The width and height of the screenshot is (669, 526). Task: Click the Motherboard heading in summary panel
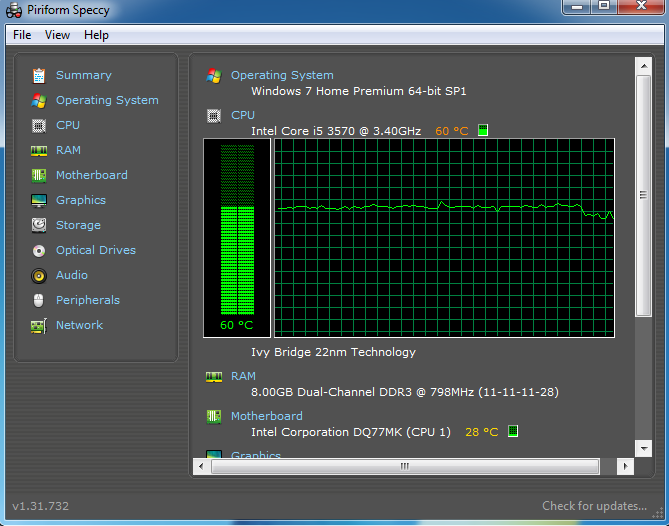pyautogui.click(x=267, y=416)
